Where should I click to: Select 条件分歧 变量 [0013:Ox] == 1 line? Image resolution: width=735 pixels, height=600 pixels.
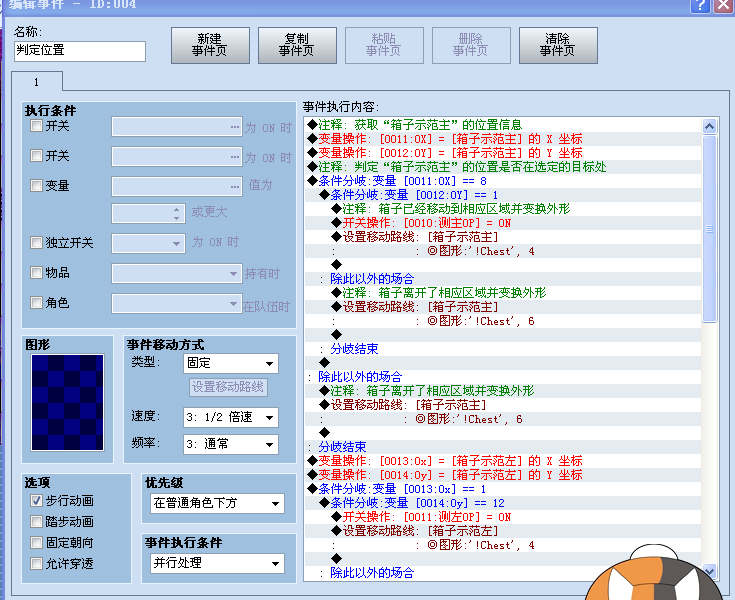pyautogui.click(x=503, y=489)
